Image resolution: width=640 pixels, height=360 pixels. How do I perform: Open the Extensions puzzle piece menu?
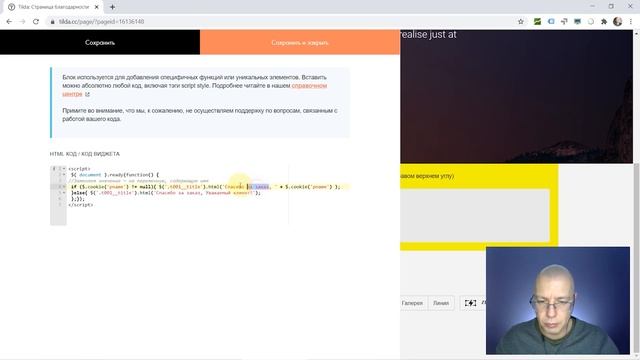pos(604,22)
